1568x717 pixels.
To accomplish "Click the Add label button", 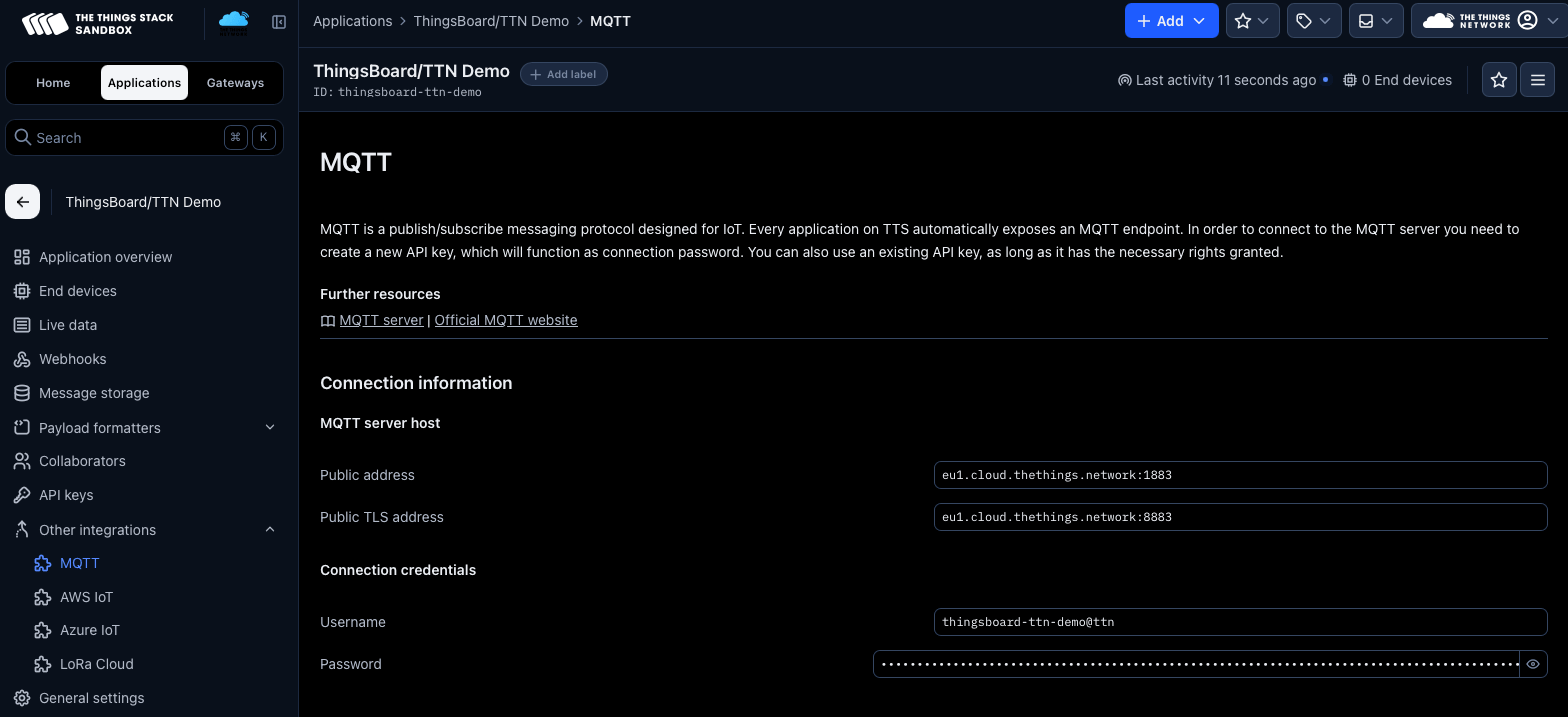I will pyautogui.click(x=564, y=74).
